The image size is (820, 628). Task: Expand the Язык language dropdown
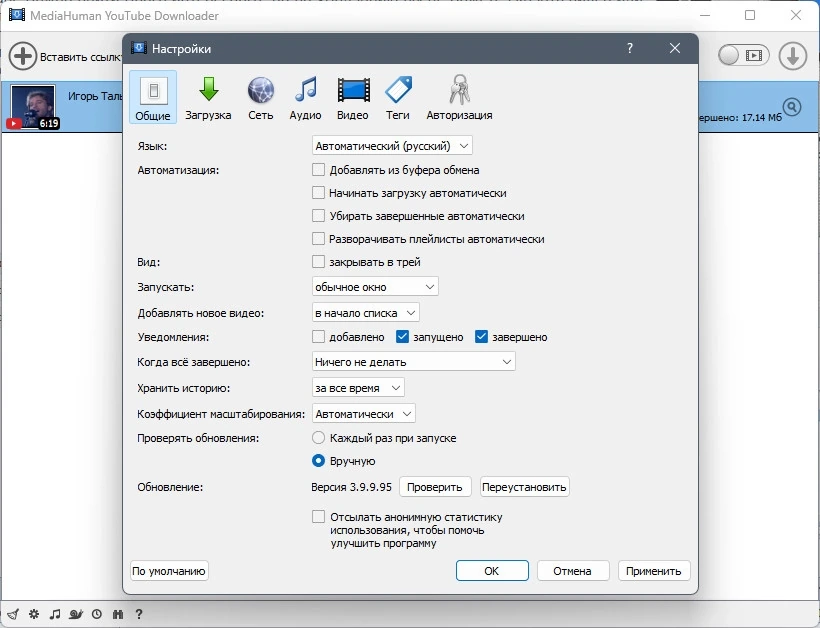[x=392, y=146]
